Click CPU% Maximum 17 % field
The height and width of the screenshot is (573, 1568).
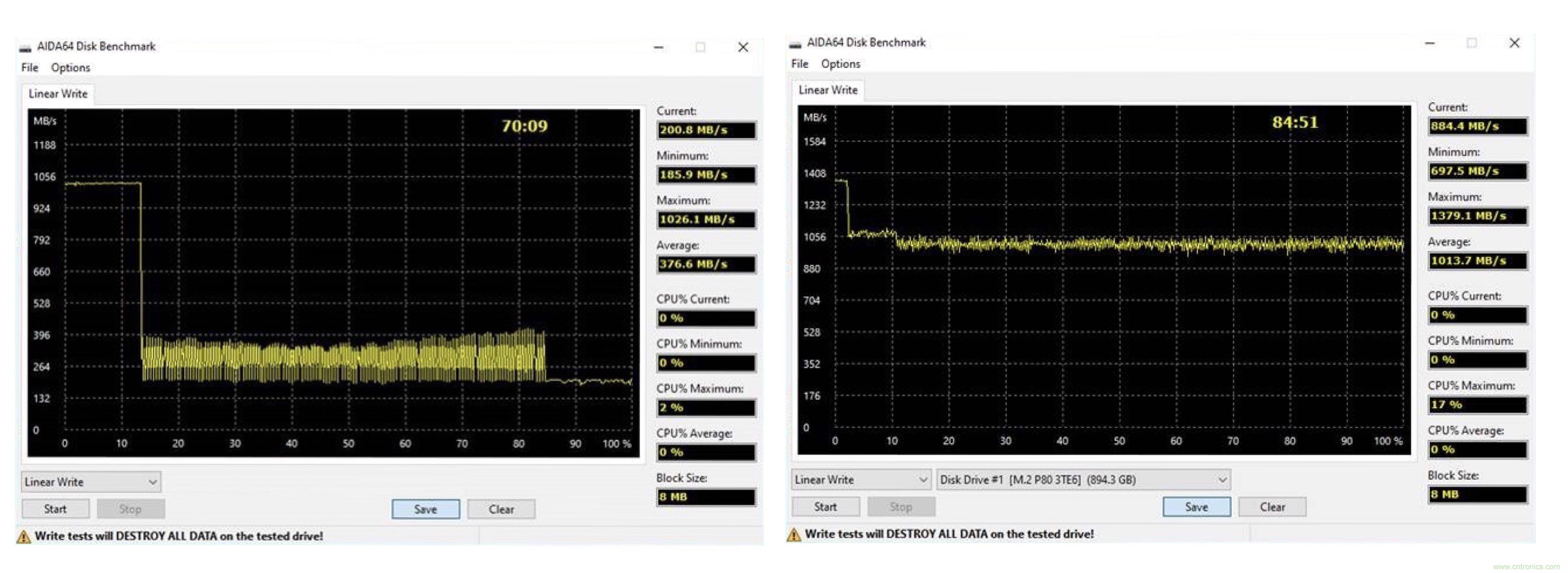coord(1478,405)
